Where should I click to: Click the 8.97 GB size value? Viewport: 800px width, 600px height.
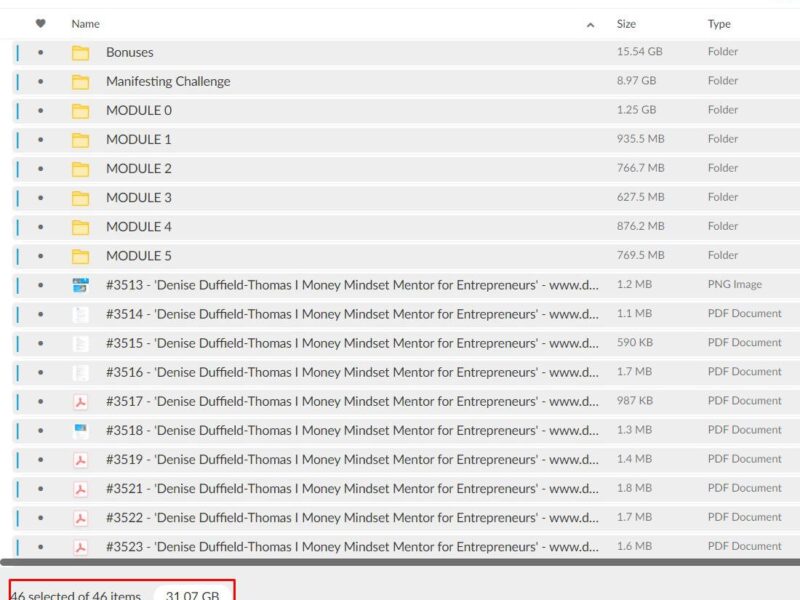click(x=636, y=81)
